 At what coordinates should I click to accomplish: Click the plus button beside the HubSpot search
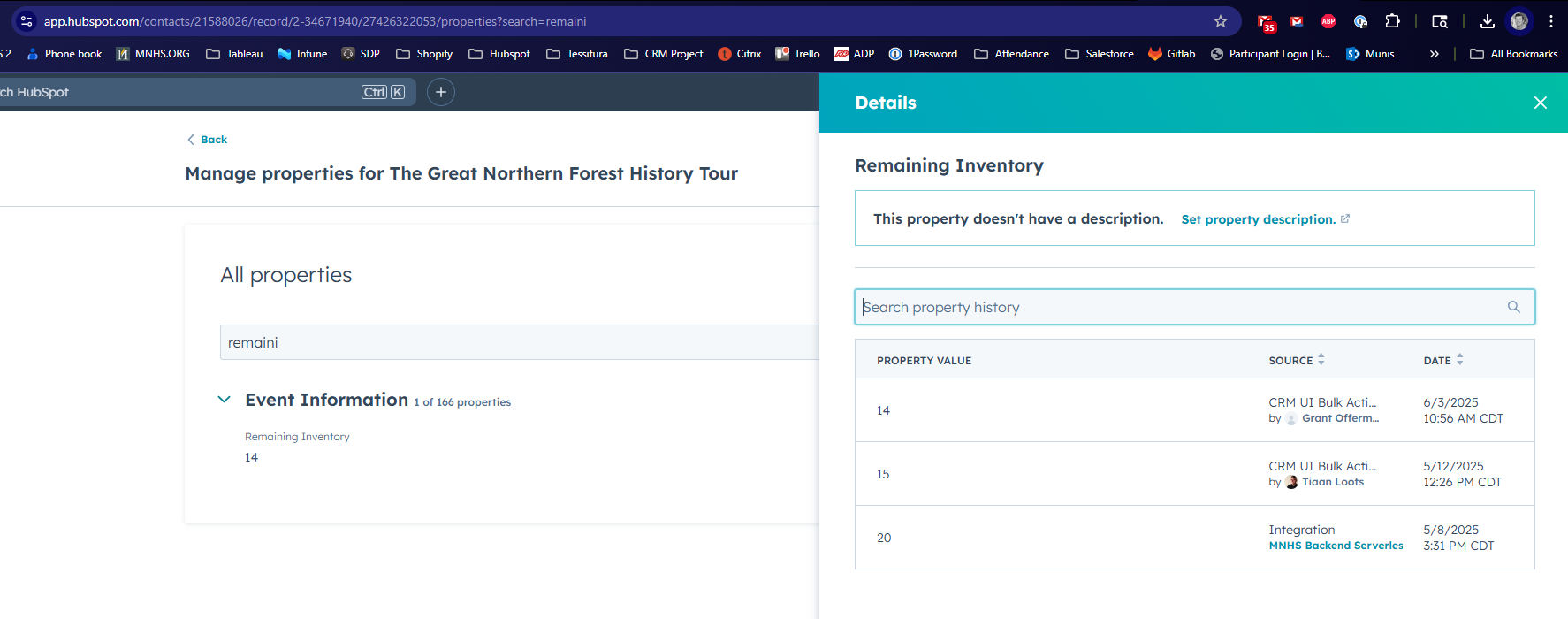(440, 92)
